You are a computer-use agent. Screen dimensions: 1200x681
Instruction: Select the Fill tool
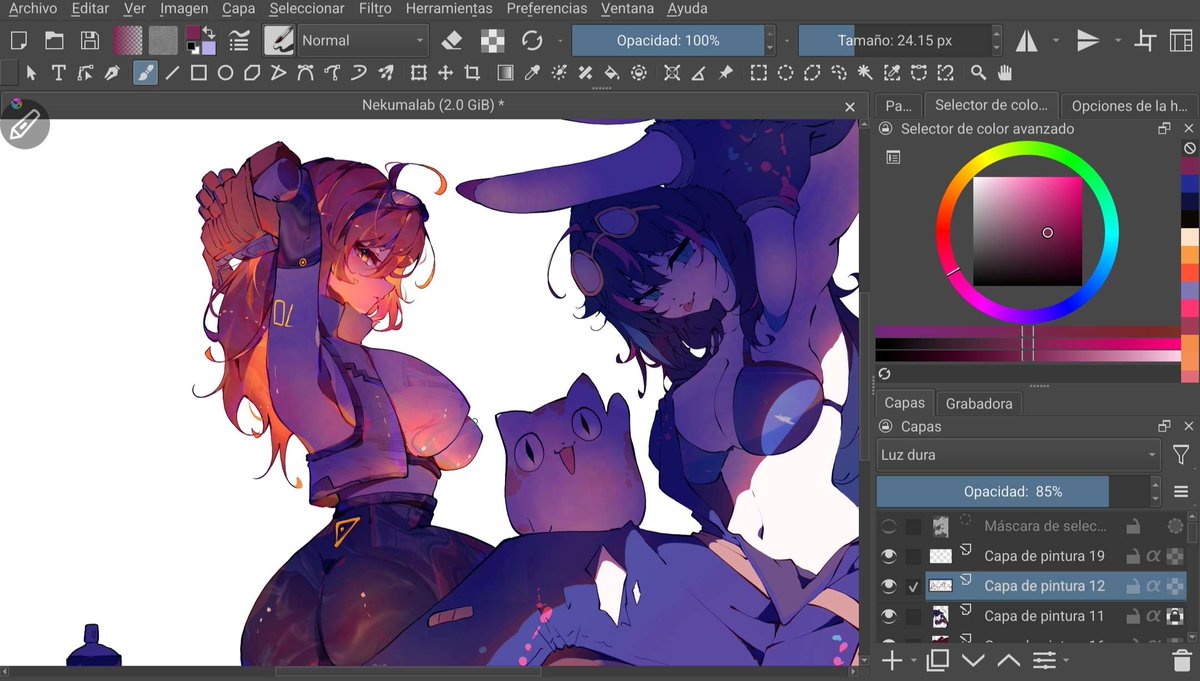[609, 72]
